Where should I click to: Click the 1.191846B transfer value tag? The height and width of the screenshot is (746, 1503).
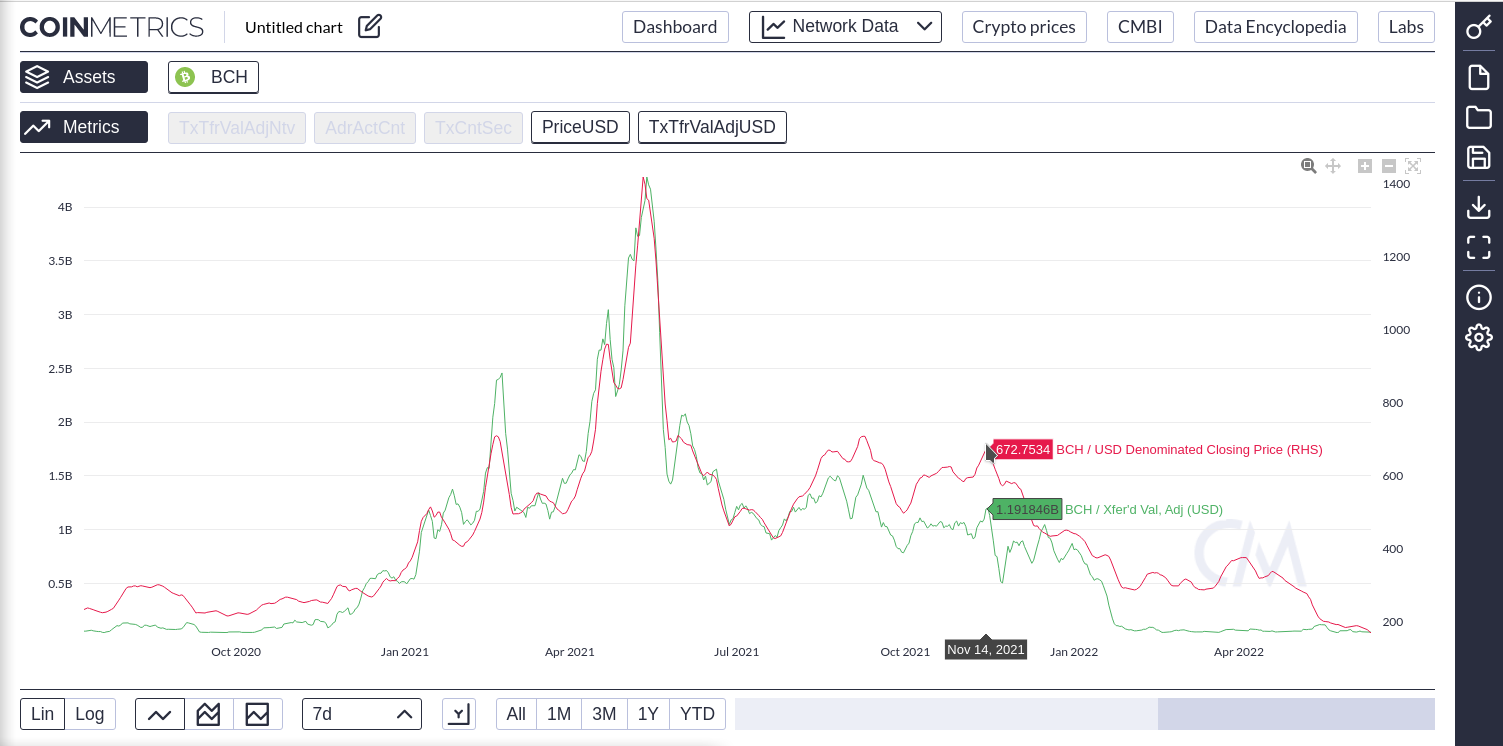1027,509
